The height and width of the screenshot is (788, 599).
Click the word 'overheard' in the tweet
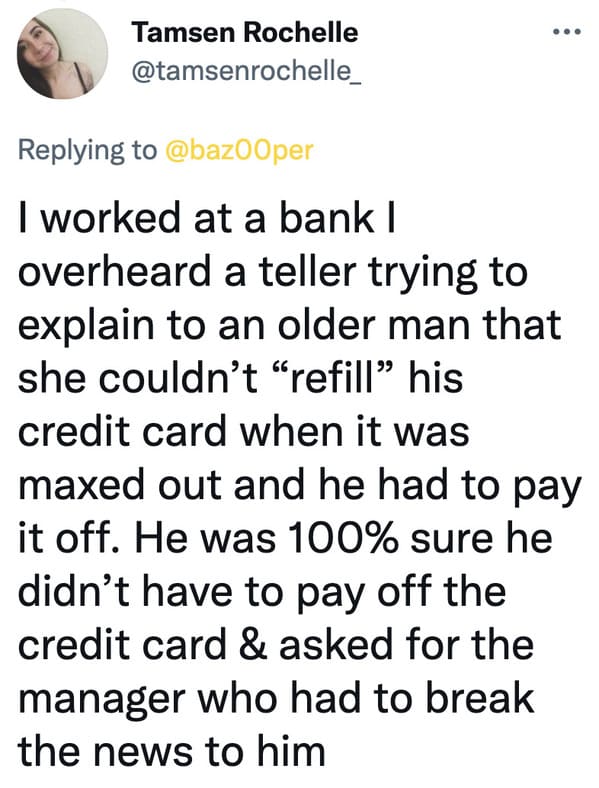[115, 271]
